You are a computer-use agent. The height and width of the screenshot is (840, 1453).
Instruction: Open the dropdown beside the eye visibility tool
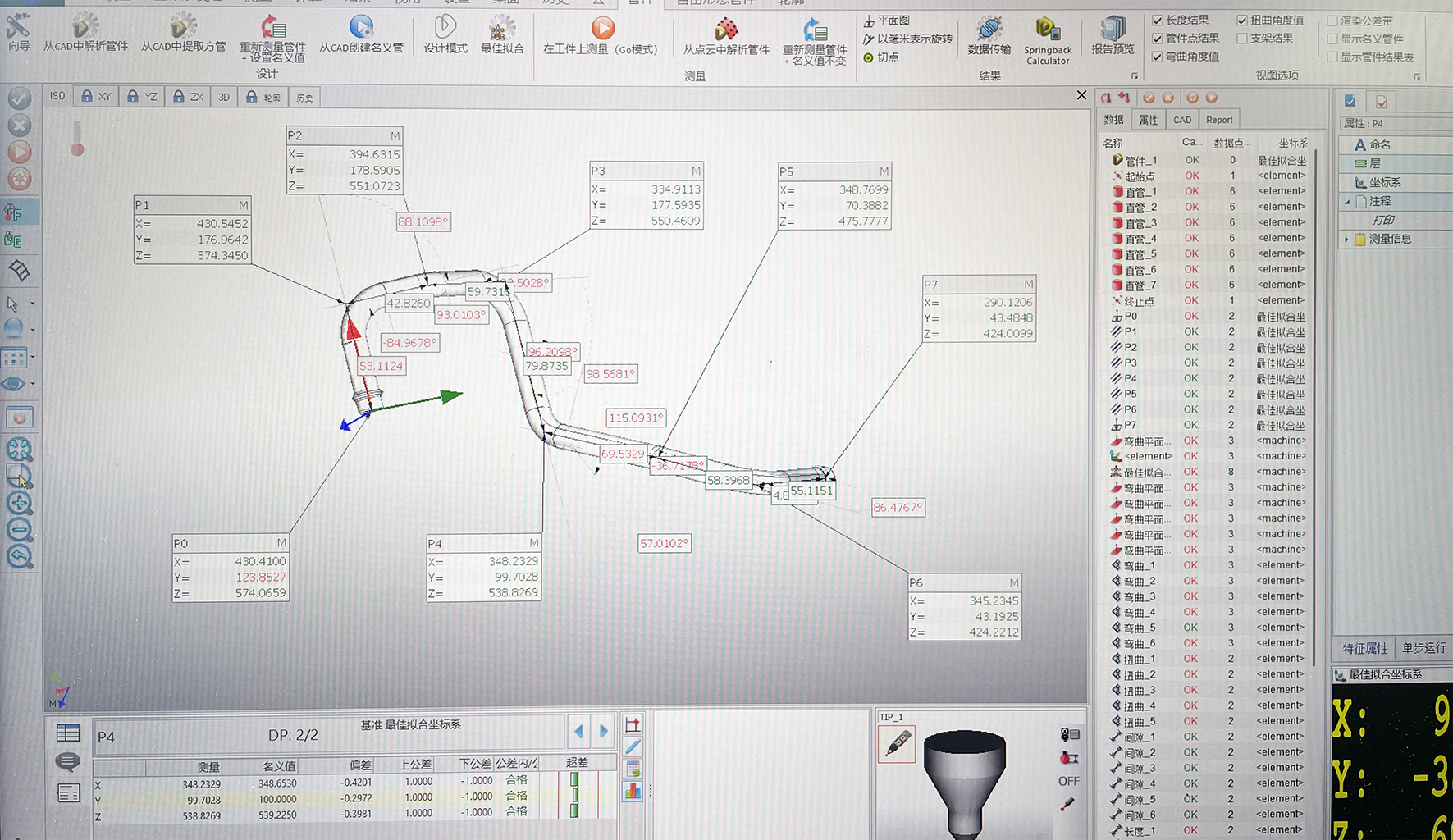click(x=33, y=383)
